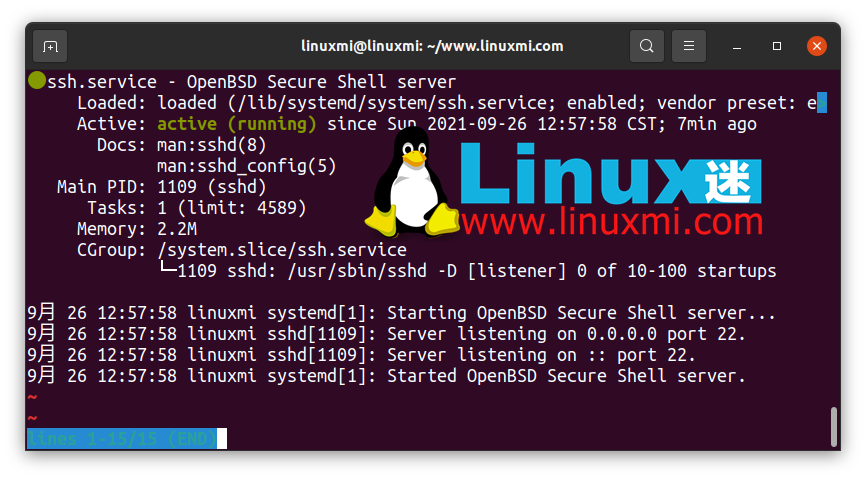Close the terminal window
The height and width of the screenshot is (479, 866).
coord(816,46)
